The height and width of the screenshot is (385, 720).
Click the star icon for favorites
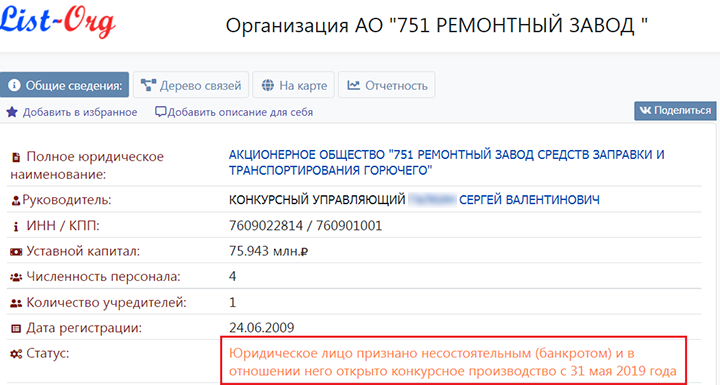pos(12,112)
